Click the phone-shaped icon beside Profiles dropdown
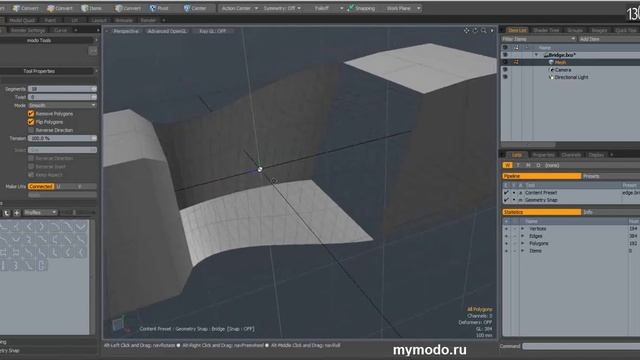This screenshot has height=360, width=640. click(x=7, y=213)
